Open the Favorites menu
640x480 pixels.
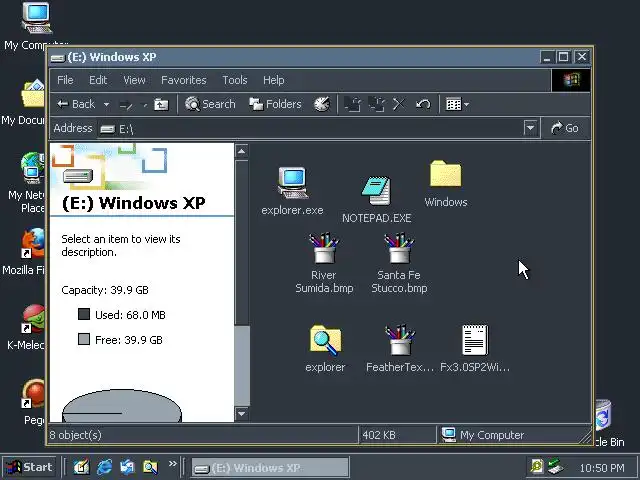click(x=184, y=80)
